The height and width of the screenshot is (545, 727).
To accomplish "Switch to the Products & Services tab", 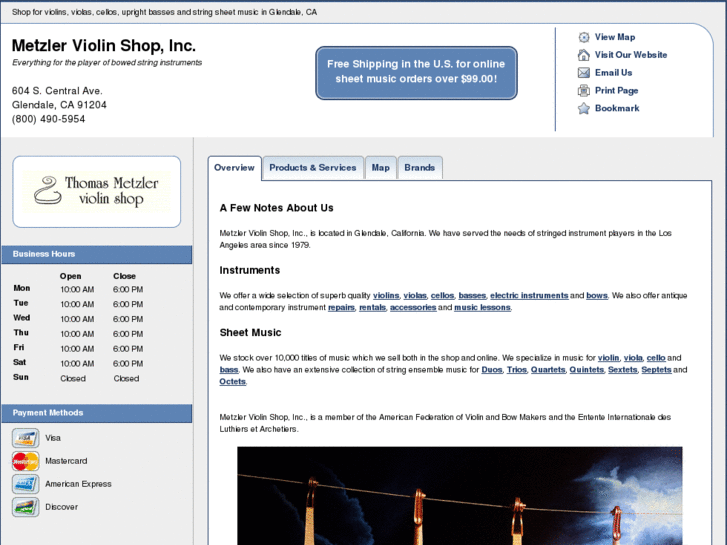I will click(x=312, y=168).
